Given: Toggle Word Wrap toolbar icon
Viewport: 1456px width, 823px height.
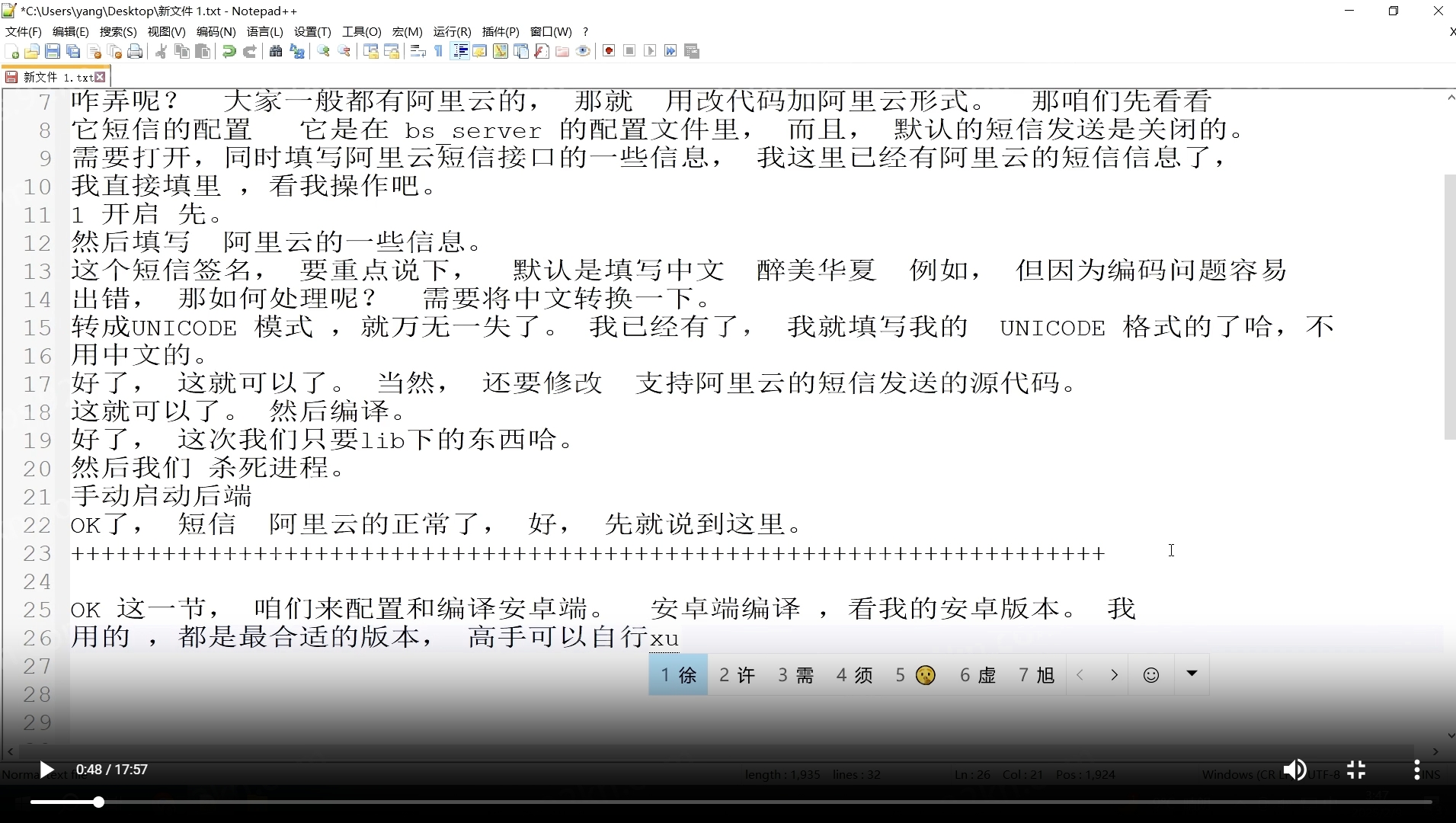Looking at the screenshot, I should (x=418, y=51).
